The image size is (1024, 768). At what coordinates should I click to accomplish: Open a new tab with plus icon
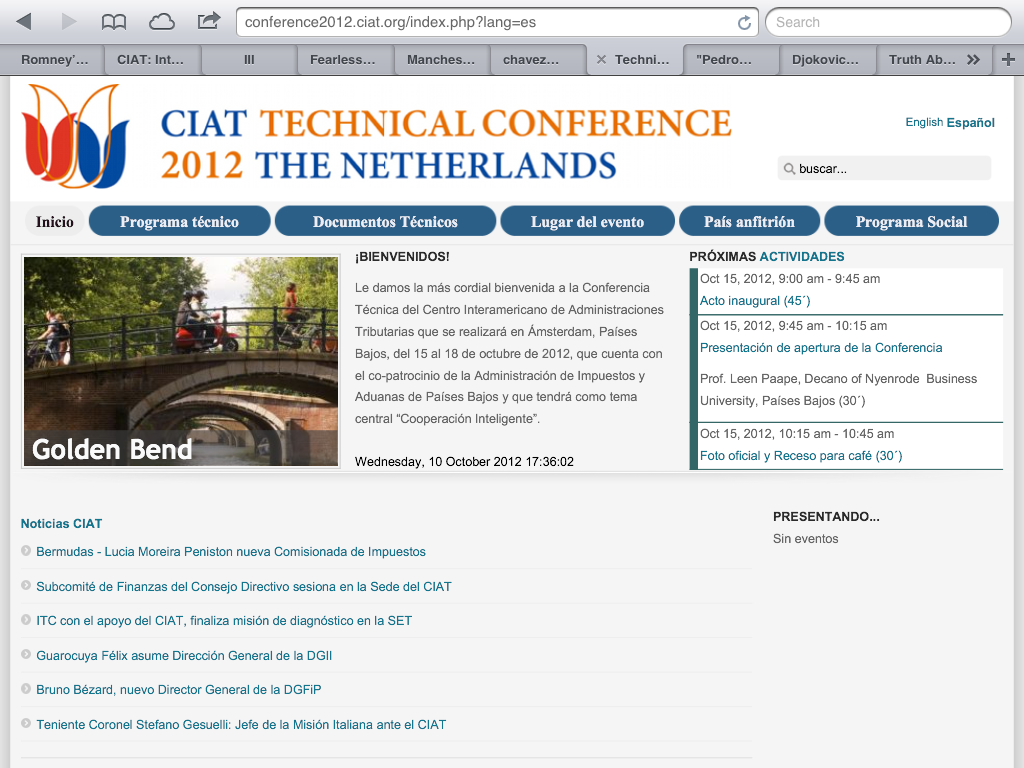[1008, 60]
